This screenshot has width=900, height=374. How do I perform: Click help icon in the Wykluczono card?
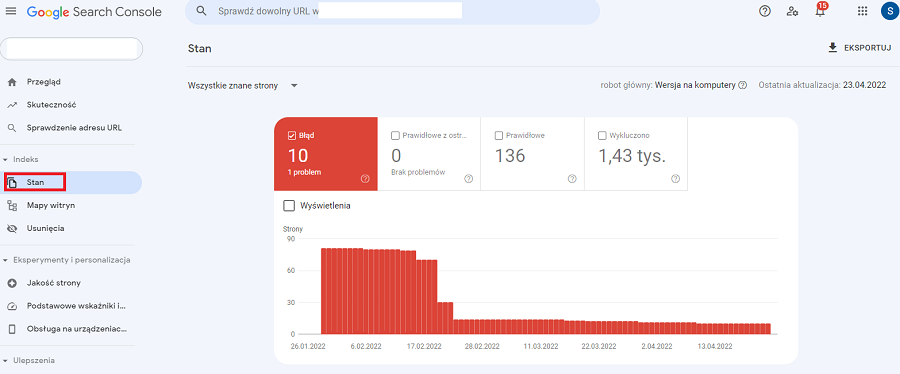(x=676, y=179)
